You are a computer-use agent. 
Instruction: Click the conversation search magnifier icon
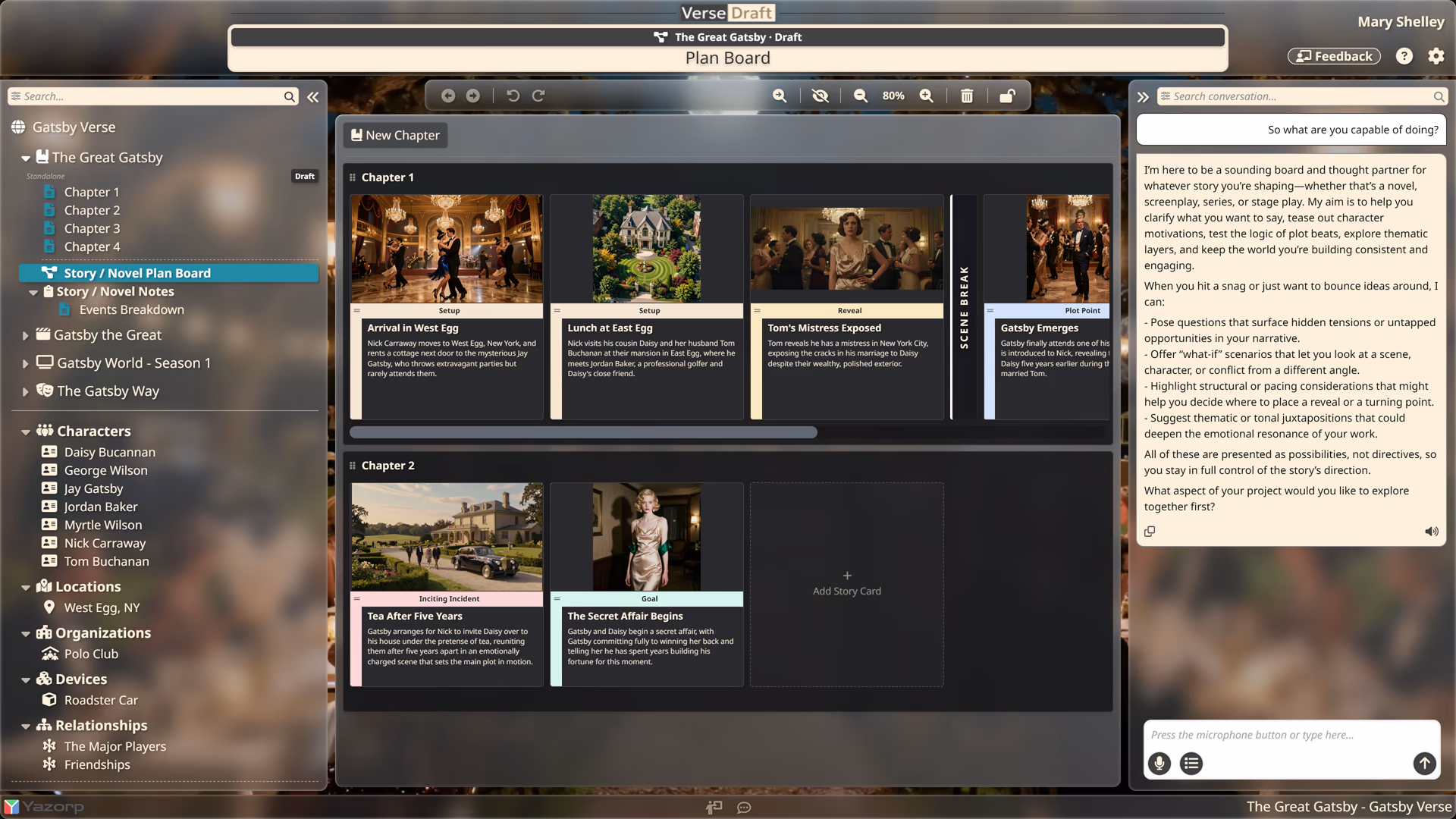pos(1439,97)
